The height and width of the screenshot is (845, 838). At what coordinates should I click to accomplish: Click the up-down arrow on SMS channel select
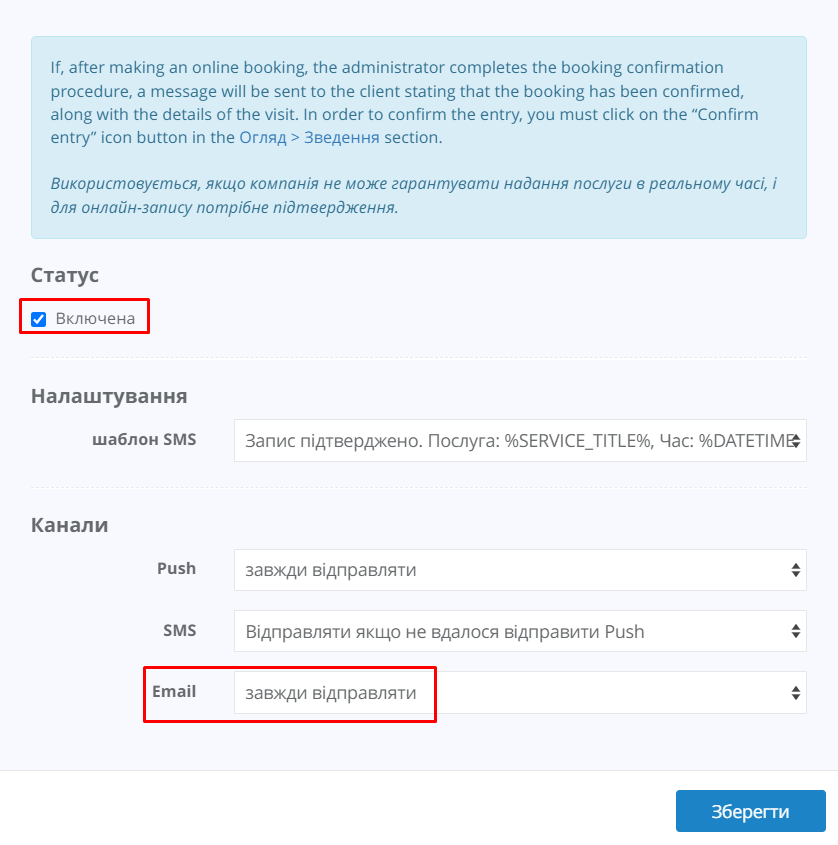pyautogui.click(x=796, y=632)
